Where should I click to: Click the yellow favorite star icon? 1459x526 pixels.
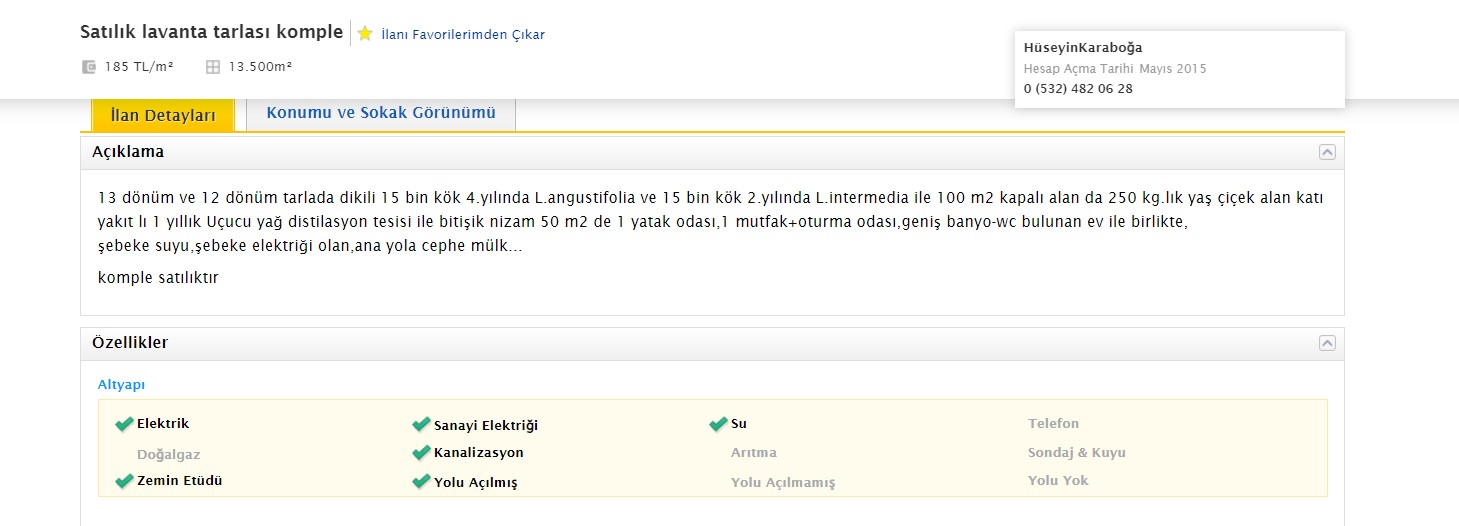[x=365, y=33]
